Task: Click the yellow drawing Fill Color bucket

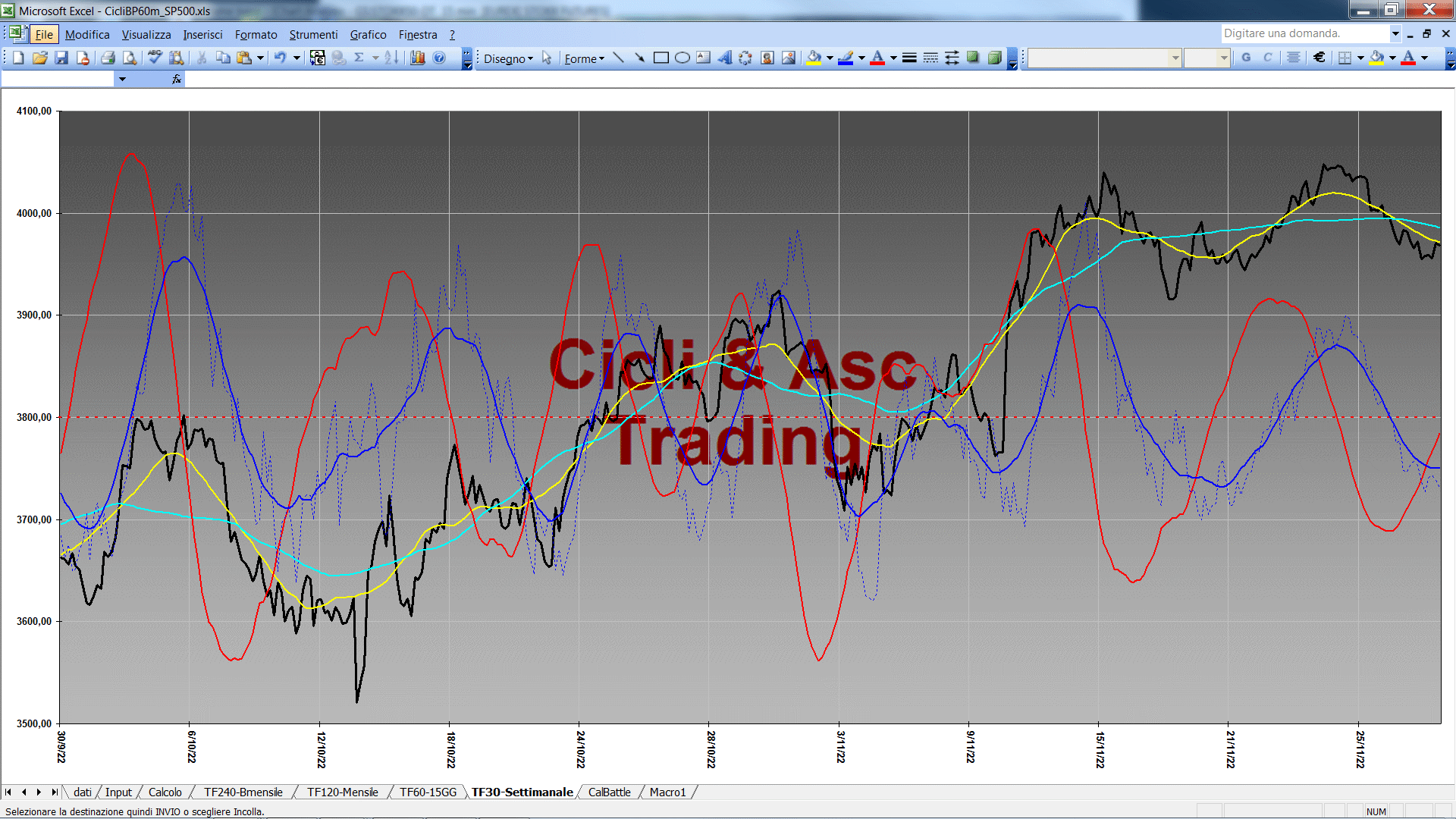Action: click(814, 58)
